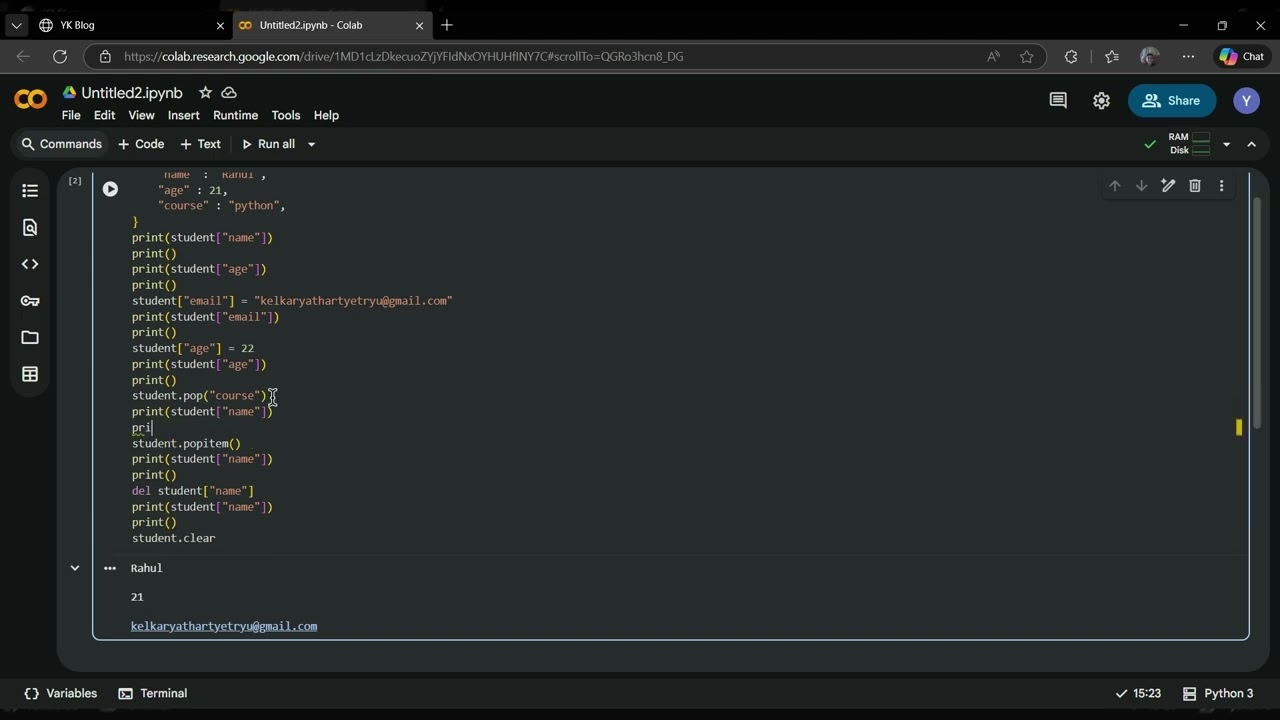Star the Untitled2.ipynb notebook
Screen dimensions: 1280x720
click(x=205, y=92)
